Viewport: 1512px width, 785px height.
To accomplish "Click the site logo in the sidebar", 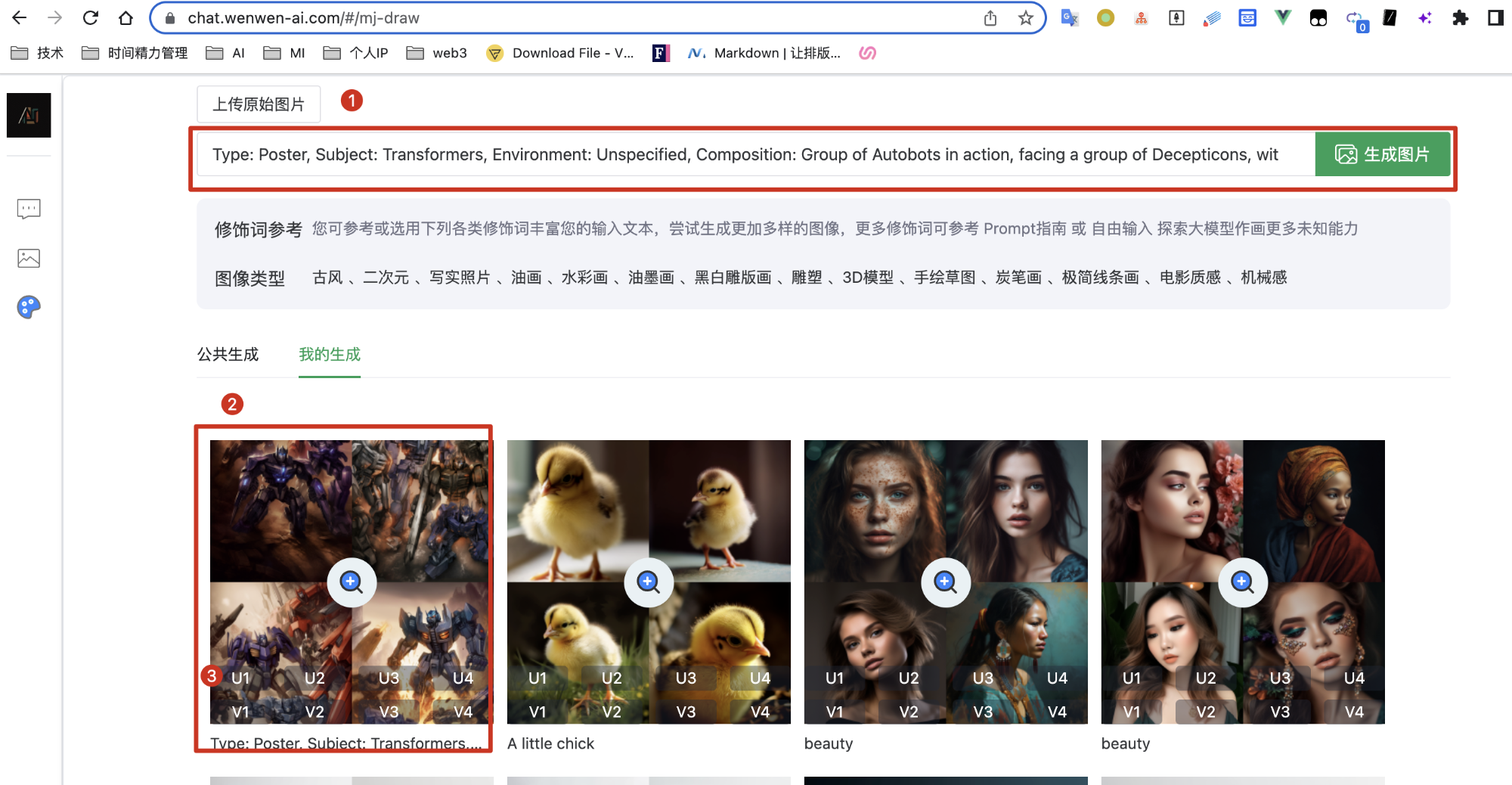I will (29, 115).
